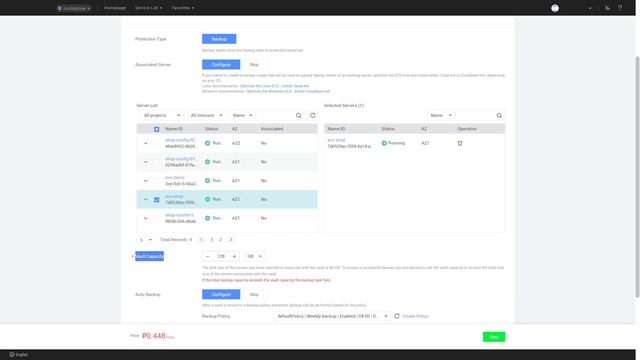
Task: Open the Backup Policy defaultPolicy dropdown
Action: (332, 316)
